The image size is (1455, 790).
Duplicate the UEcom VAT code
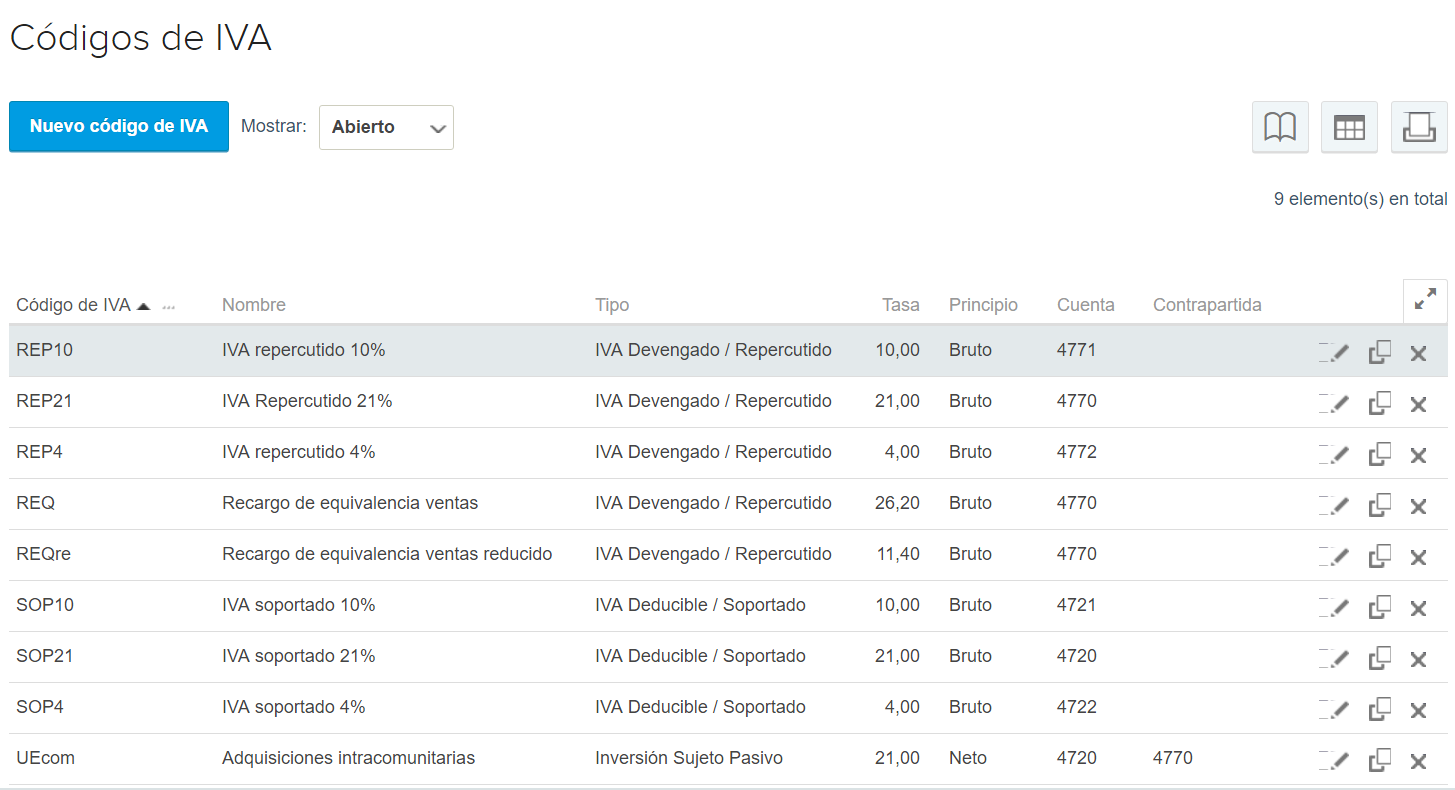[1380, 759]
